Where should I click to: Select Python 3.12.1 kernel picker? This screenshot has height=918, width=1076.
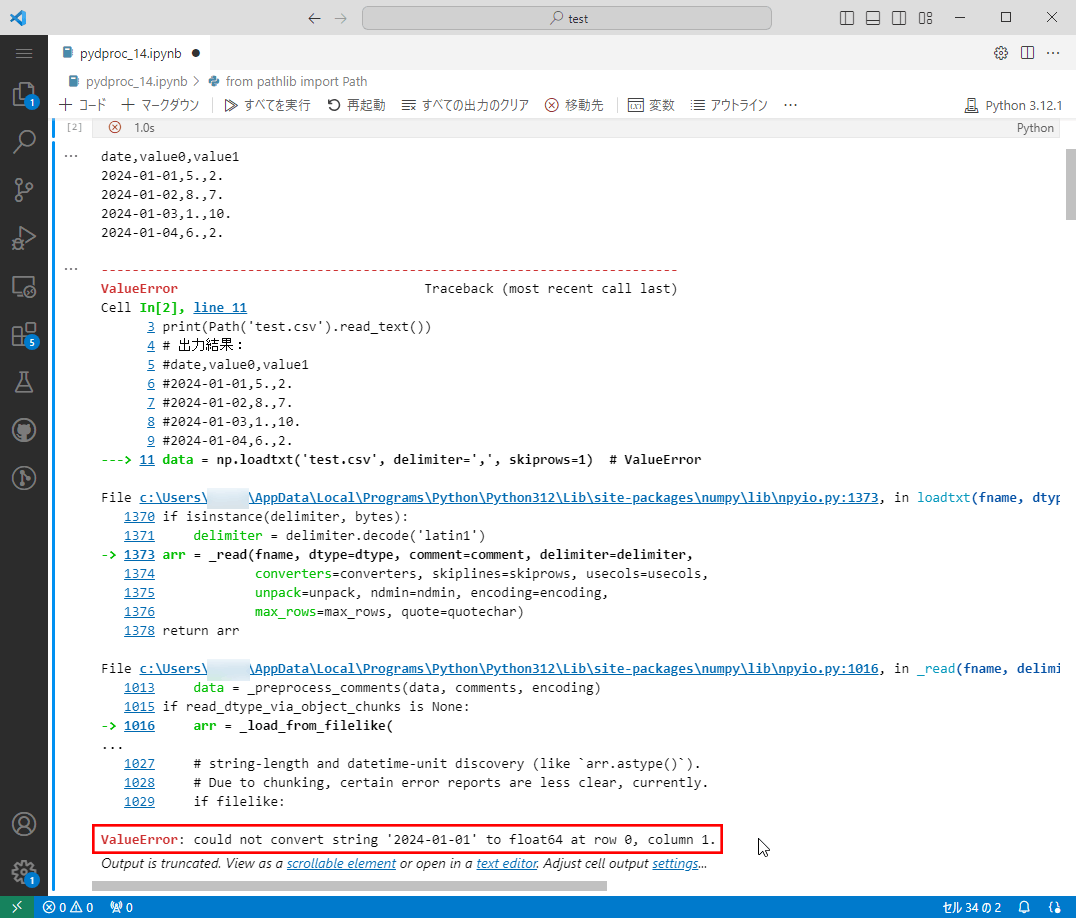coord(1012,105)
